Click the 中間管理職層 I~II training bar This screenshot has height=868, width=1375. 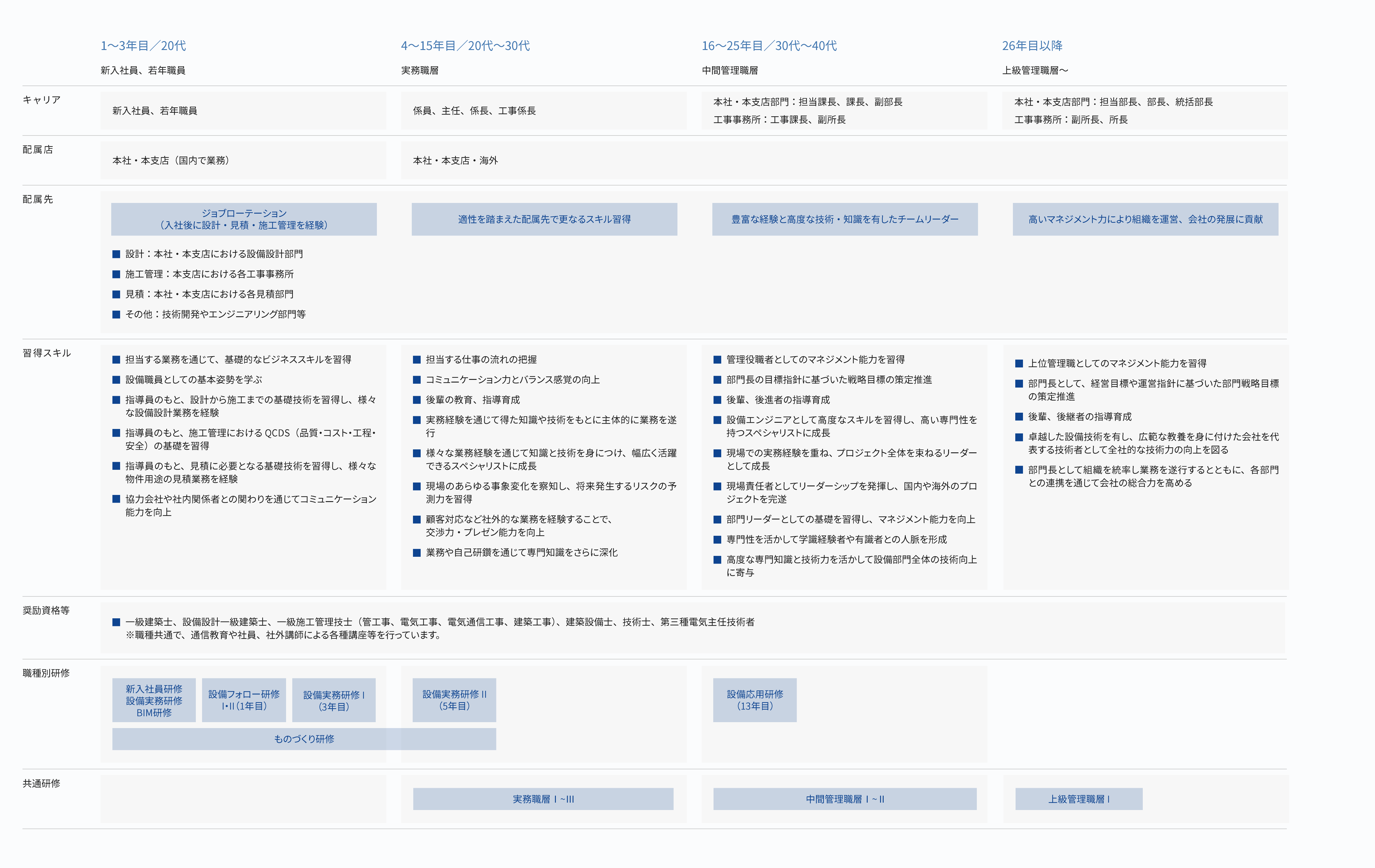pos(845,799)
